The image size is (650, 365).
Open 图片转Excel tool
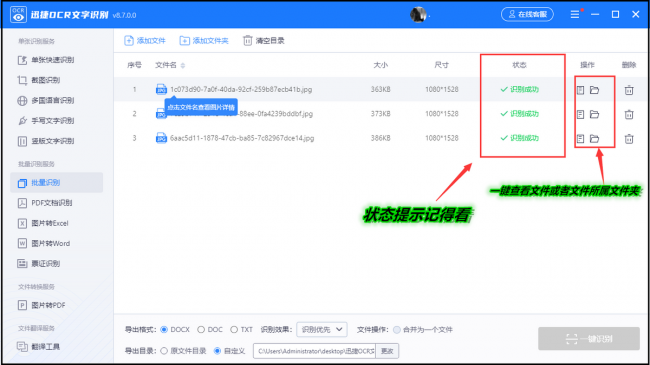(43, 223)
